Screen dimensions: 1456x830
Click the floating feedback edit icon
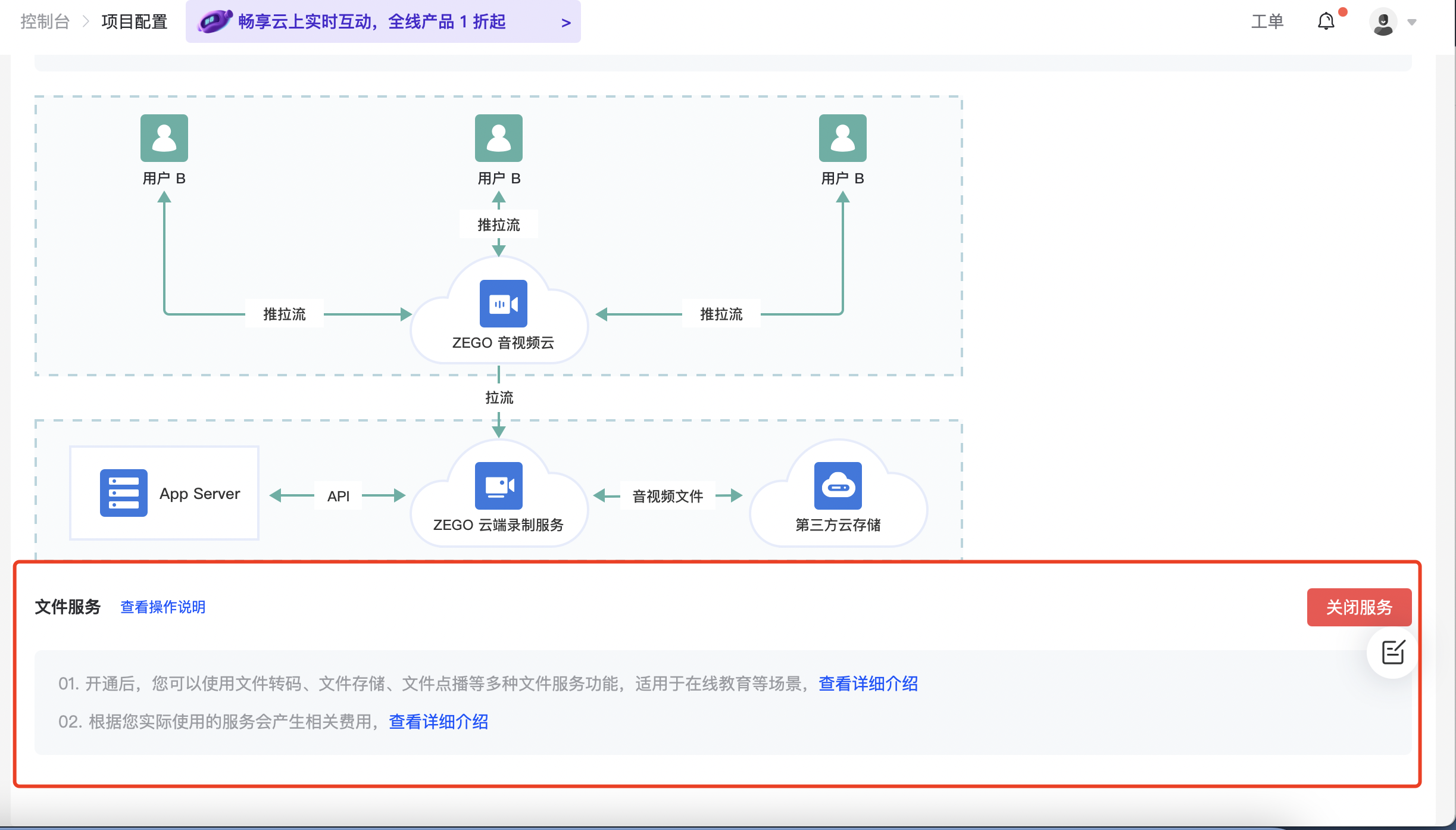pos(1393,653)
